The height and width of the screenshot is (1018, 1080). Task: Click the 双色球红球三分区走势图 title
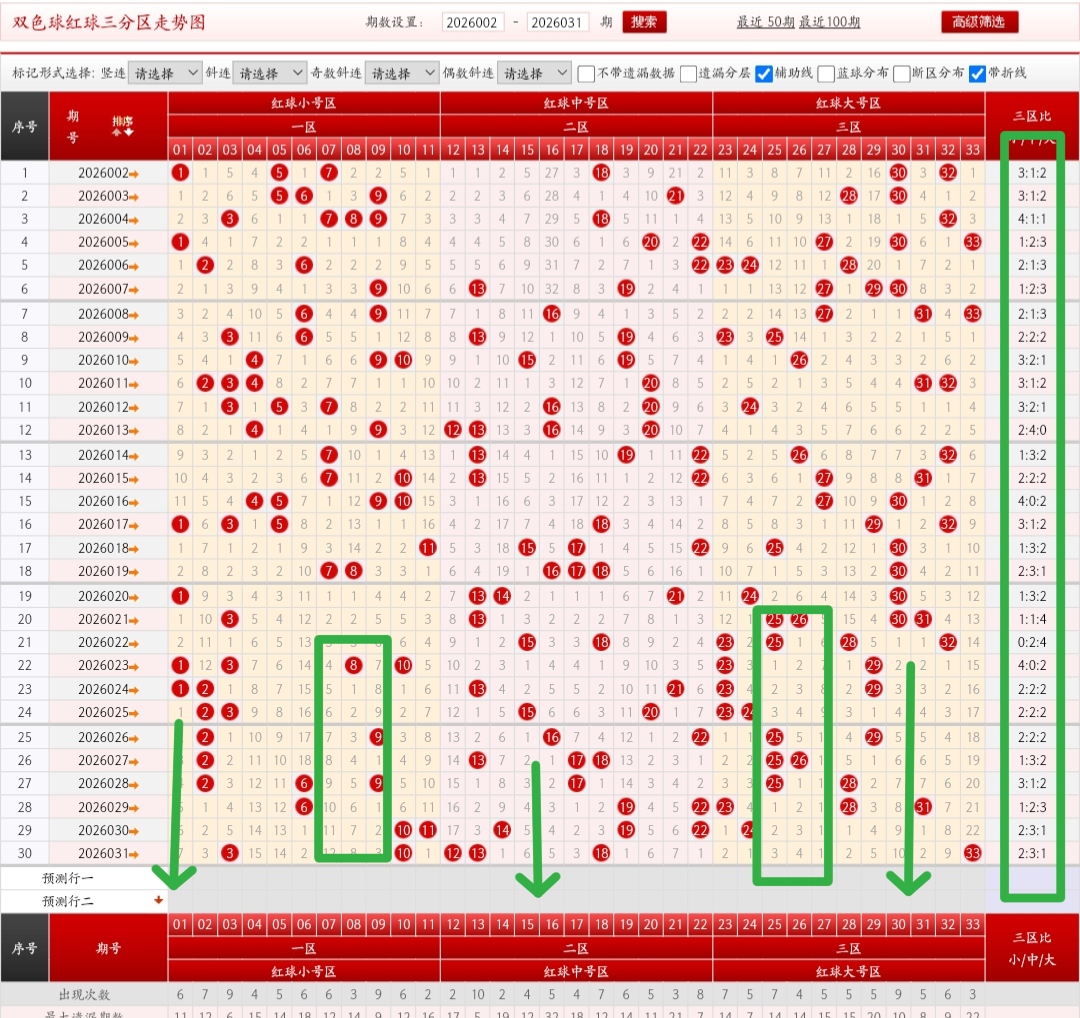(109, 22)
